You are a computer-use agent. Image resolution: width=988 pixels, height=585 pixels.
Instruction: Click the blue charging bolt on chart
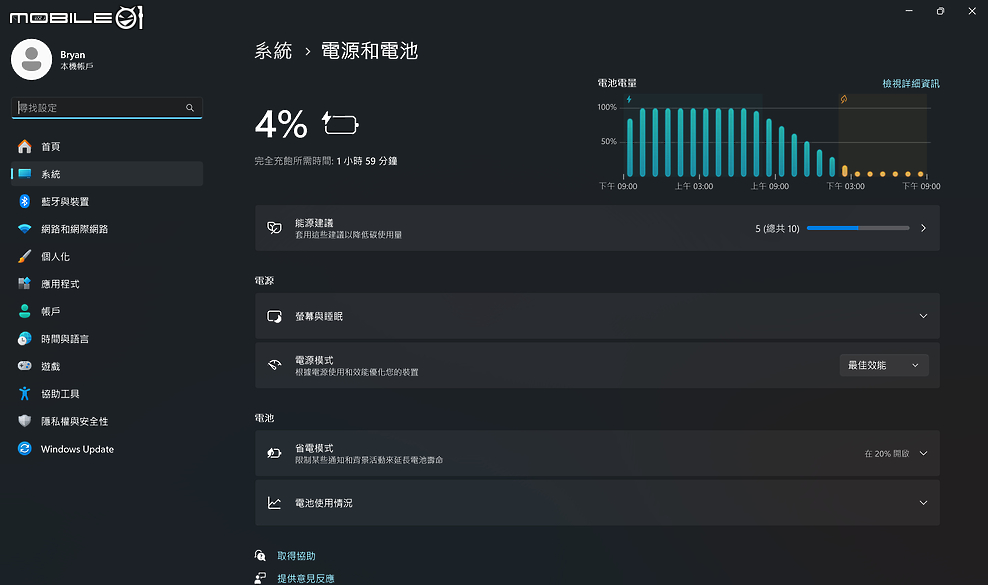click(x=629, y=100)
